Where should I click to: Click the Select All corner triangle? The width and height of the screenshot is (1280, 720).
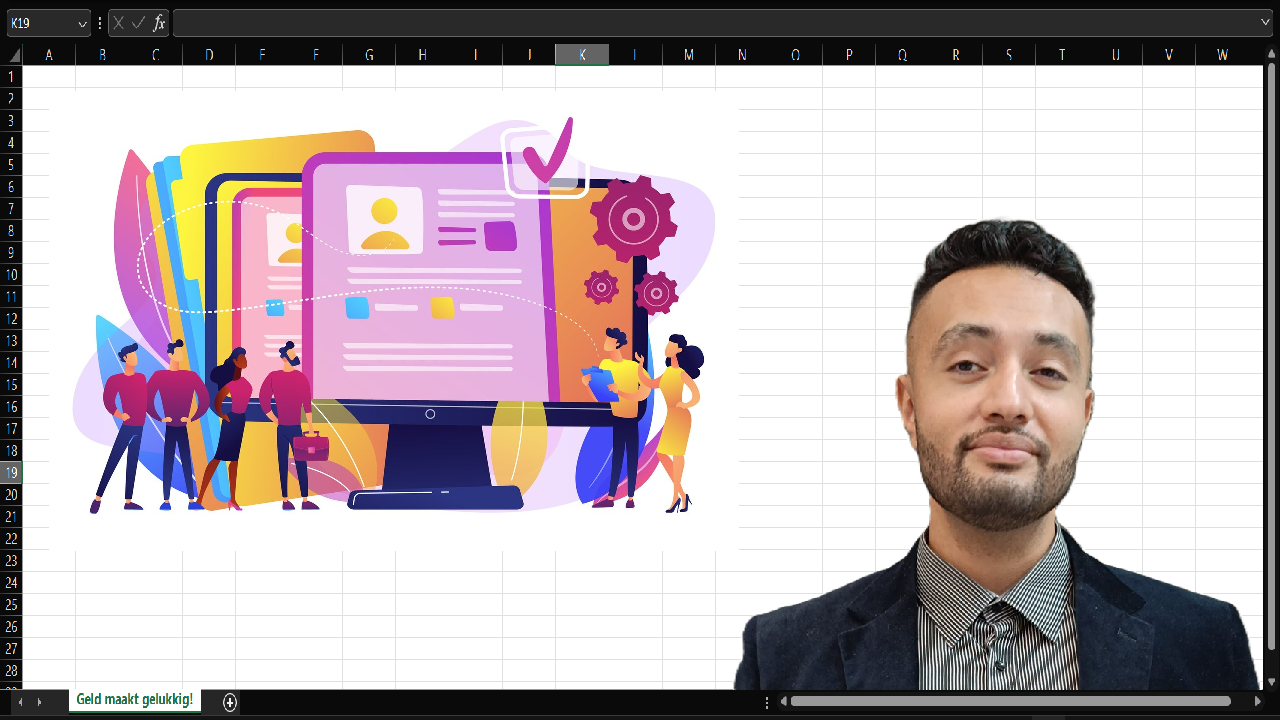coord(13,55)
